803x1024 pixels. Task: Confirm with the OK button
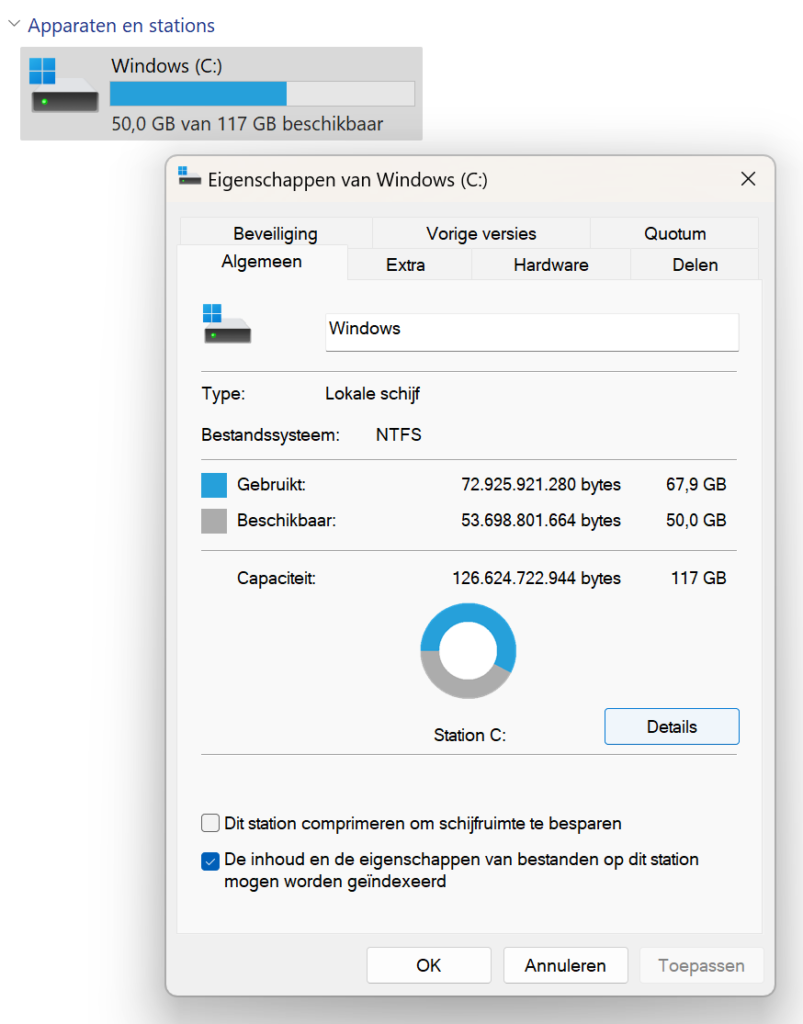pos(429,965)
